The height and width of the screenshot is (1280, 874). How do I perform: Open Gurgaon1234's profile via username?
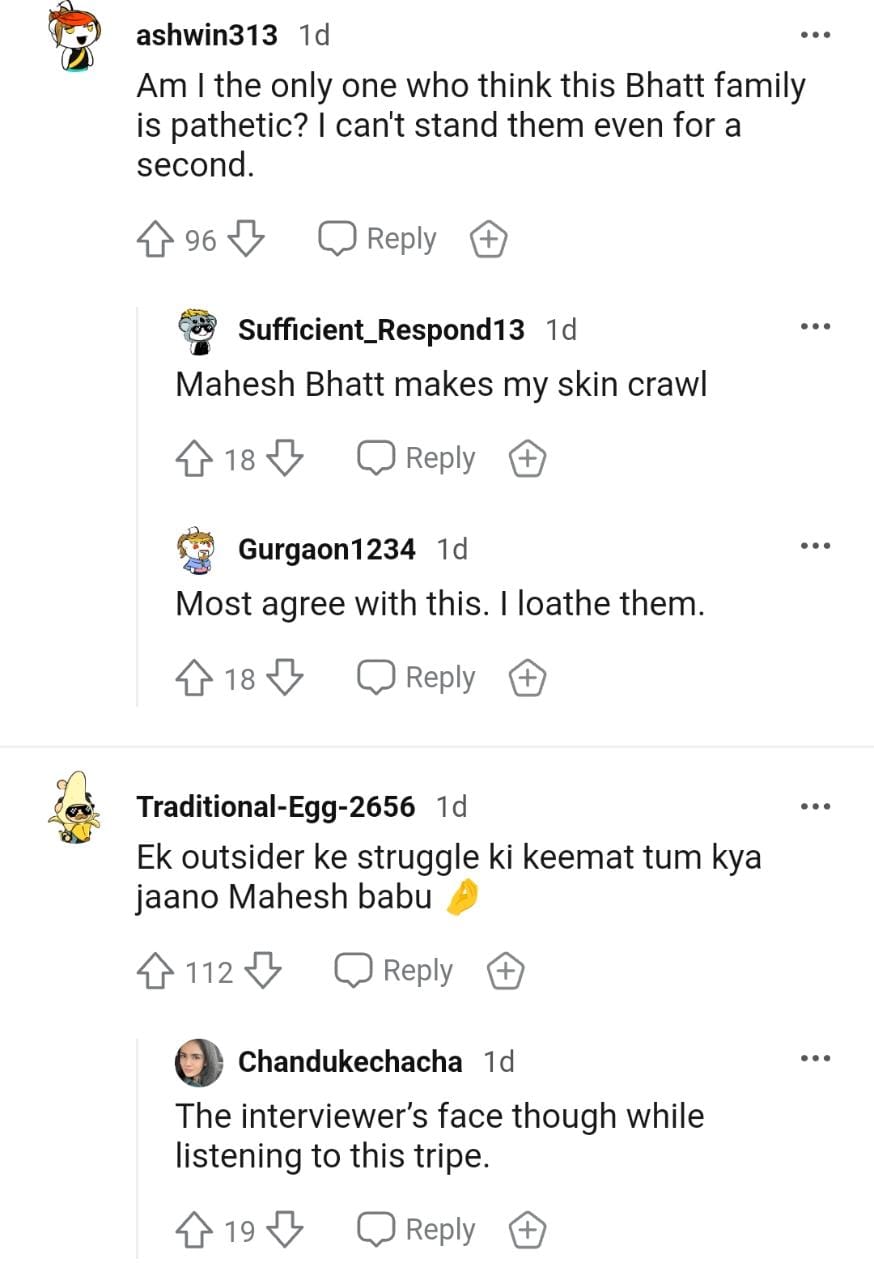(326, 549)
